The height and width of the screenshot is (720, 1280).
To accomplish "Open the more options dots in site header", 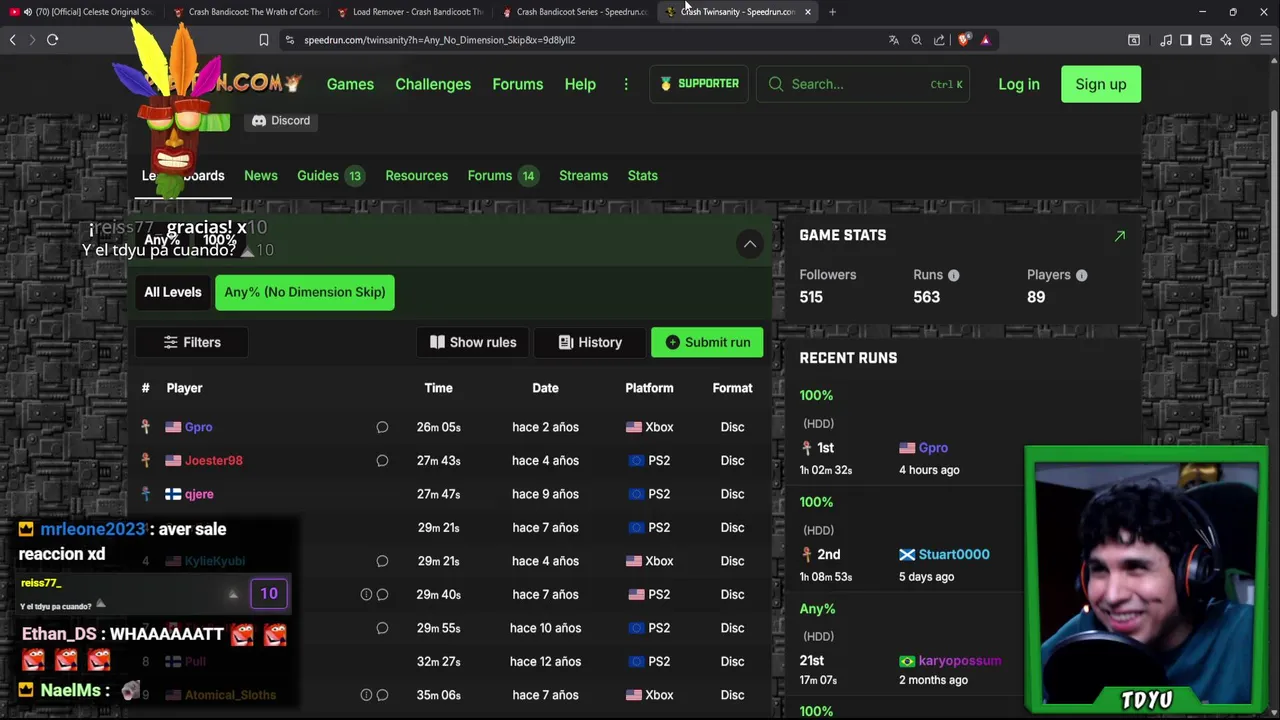I will 626,84.
